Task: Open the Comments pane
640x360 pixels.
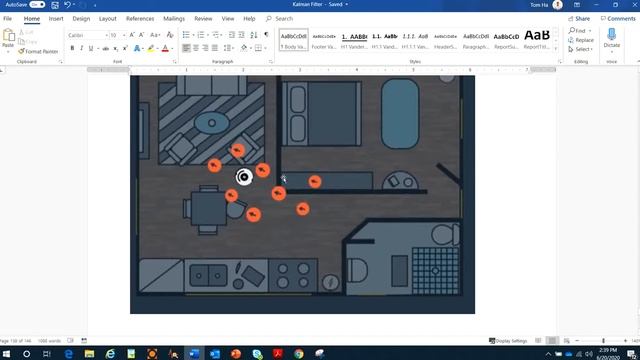Action: (x=618, y=18)
